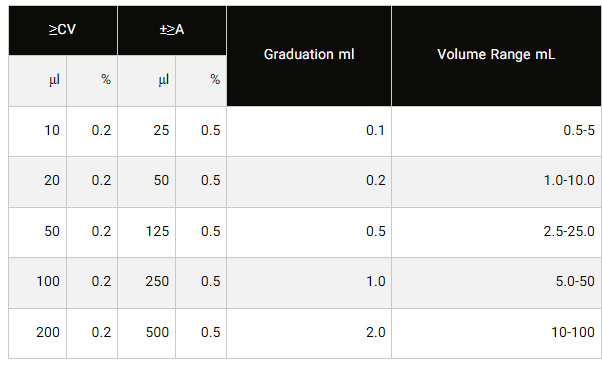The height and width of the screenshot is (371, 602).
Task: Select the 5.0-50 volume range cell
Action: pos(496,283)
